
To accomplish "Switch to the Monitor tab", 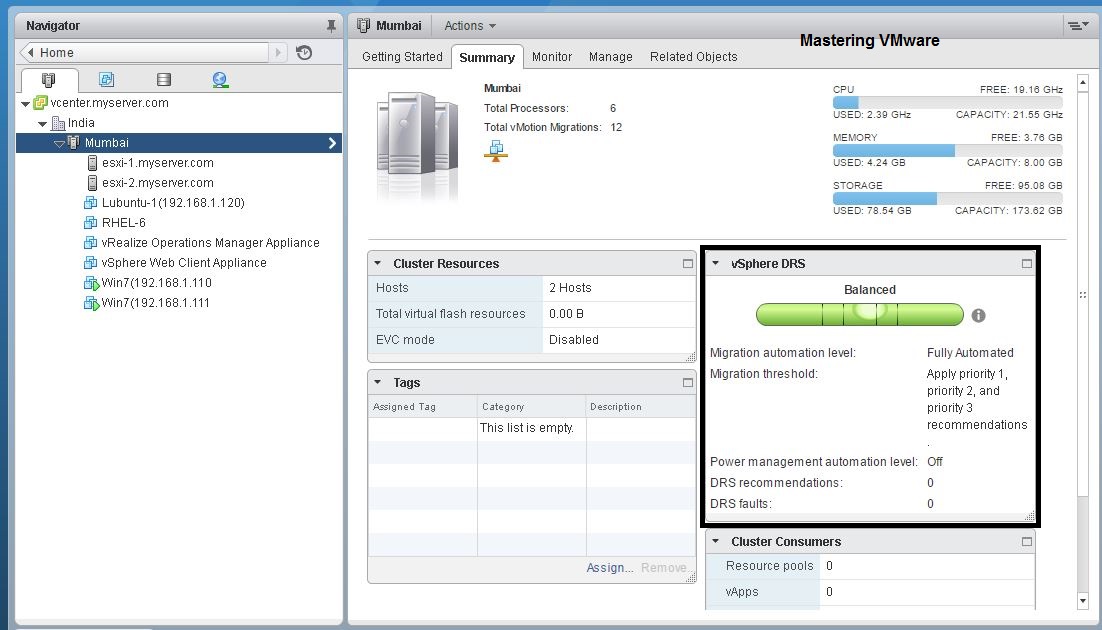I will click(552, 57).
